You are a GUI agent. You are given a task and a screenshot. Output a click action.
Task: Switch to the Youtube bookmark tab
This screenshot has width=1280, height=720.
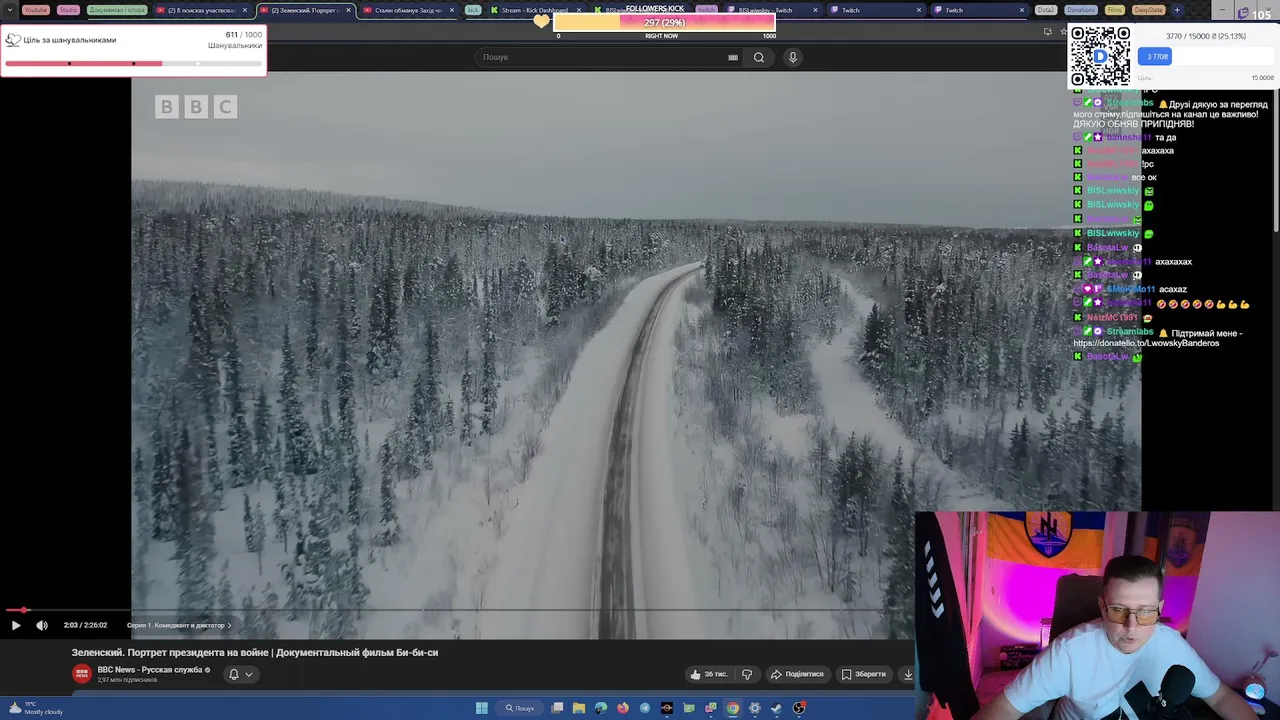tap(35, 10)
